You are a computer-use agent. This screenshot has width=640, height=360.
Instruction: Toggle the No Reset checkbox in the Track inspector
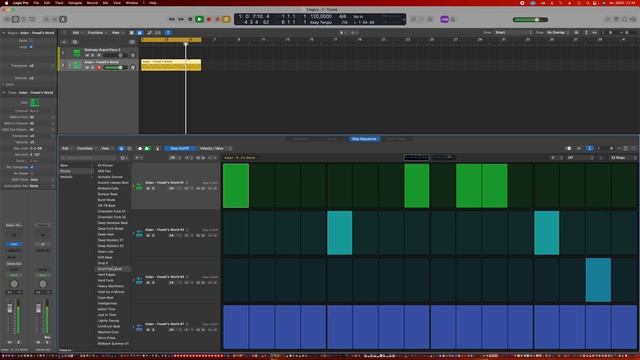[x=32, y=173]
